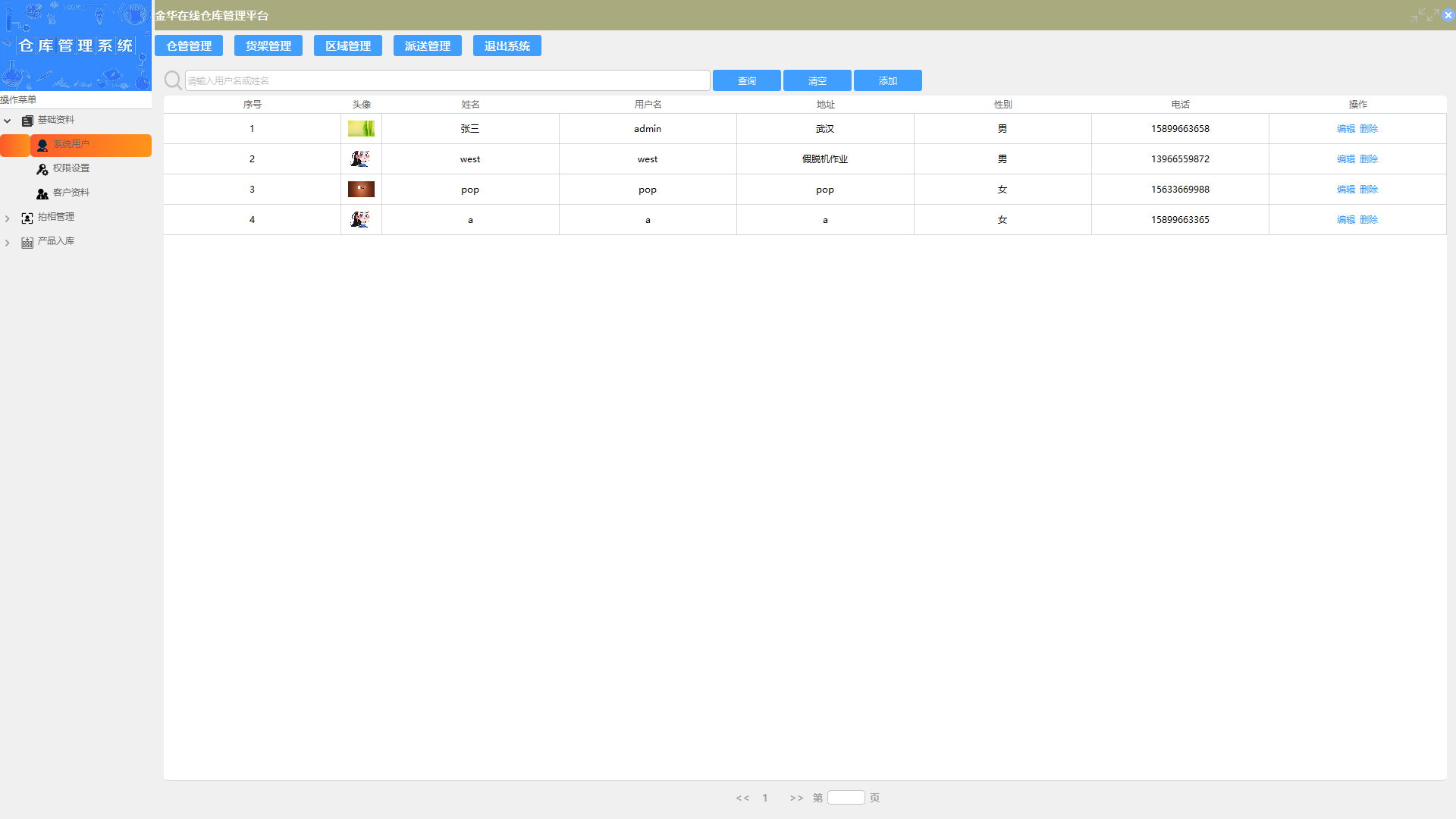1456x819 pixels.
Task: Click the page number input box
Action: pyautogui.click(x=846, y=797)
